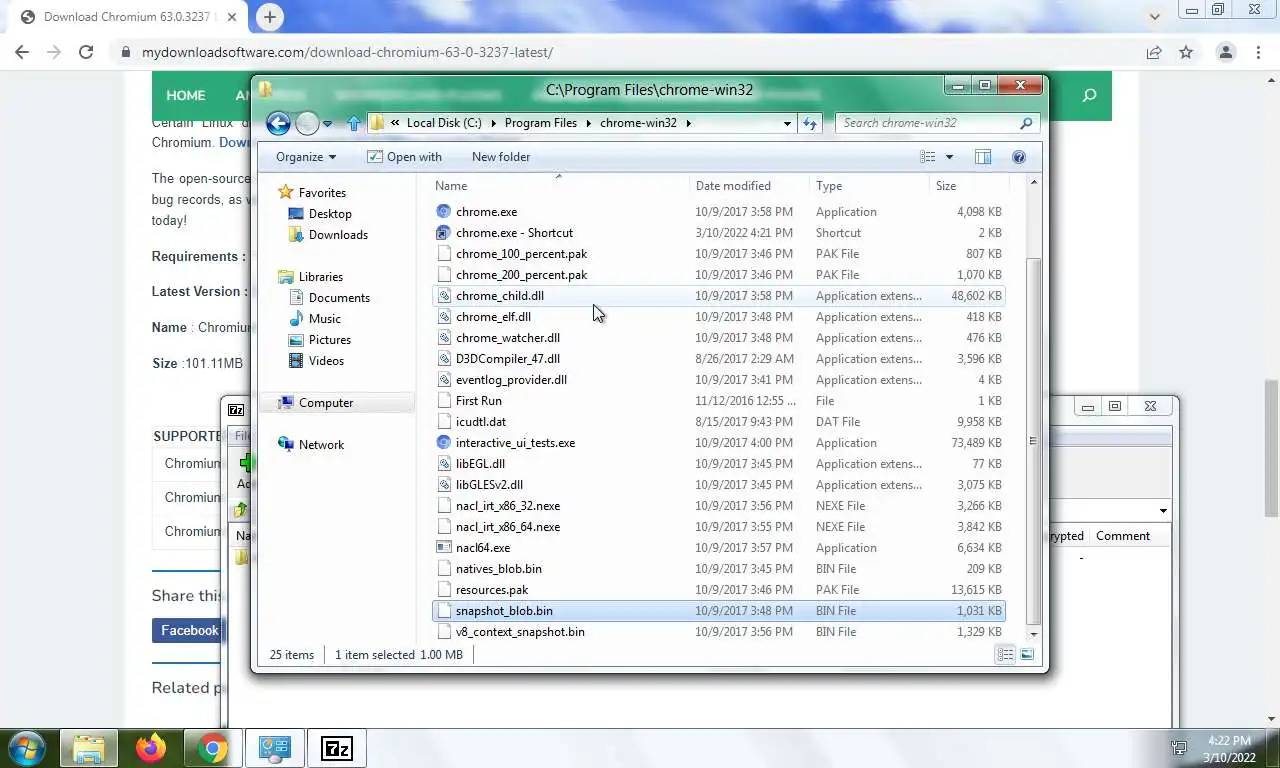Image resolution: width=1280 pixels, height=768 pixels.
Task: Sort files by Type column header
Action: (x=870, y=185)
